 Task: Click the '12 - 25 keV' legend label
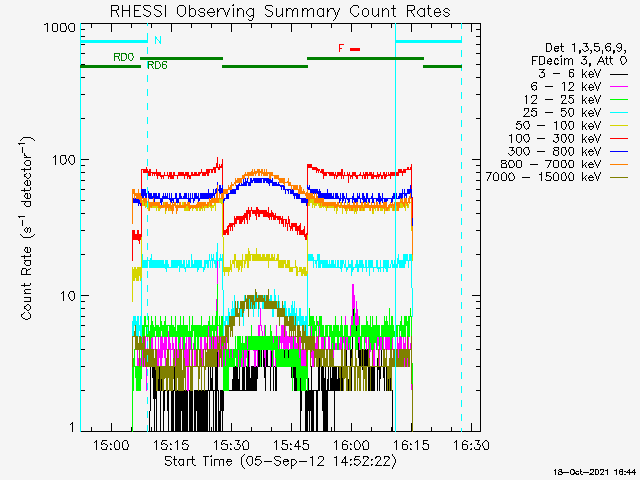coord(562,100)
